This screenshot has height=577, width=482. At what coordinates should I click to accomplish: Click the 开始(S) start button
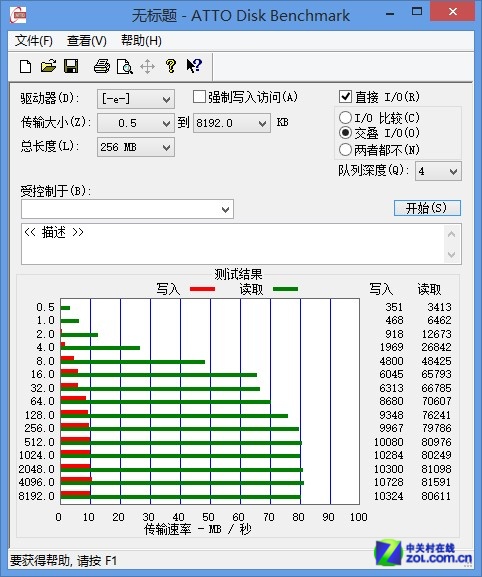(427, 208)
